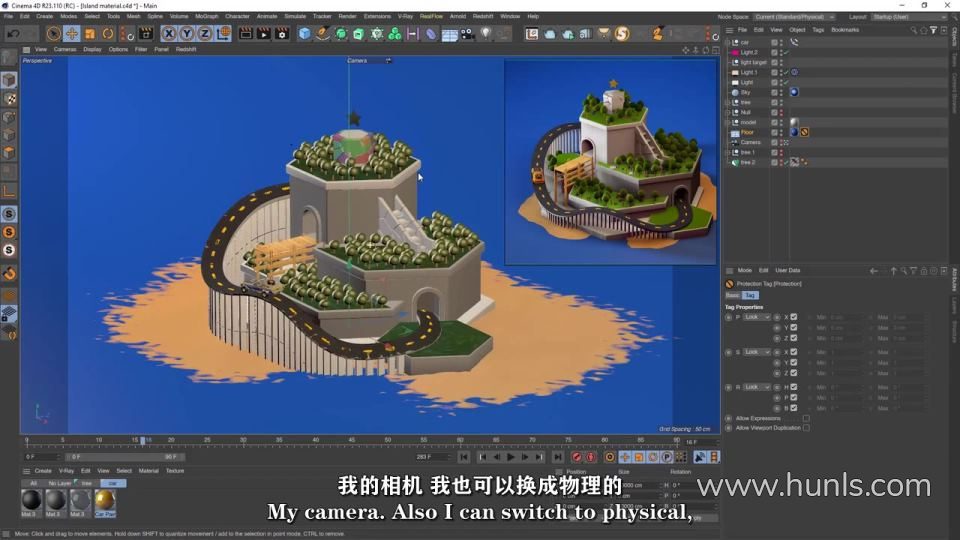Go to start of animation
The width and height of the screenshot is (960, 540).
pyautogui.click(x=464, y=457)
